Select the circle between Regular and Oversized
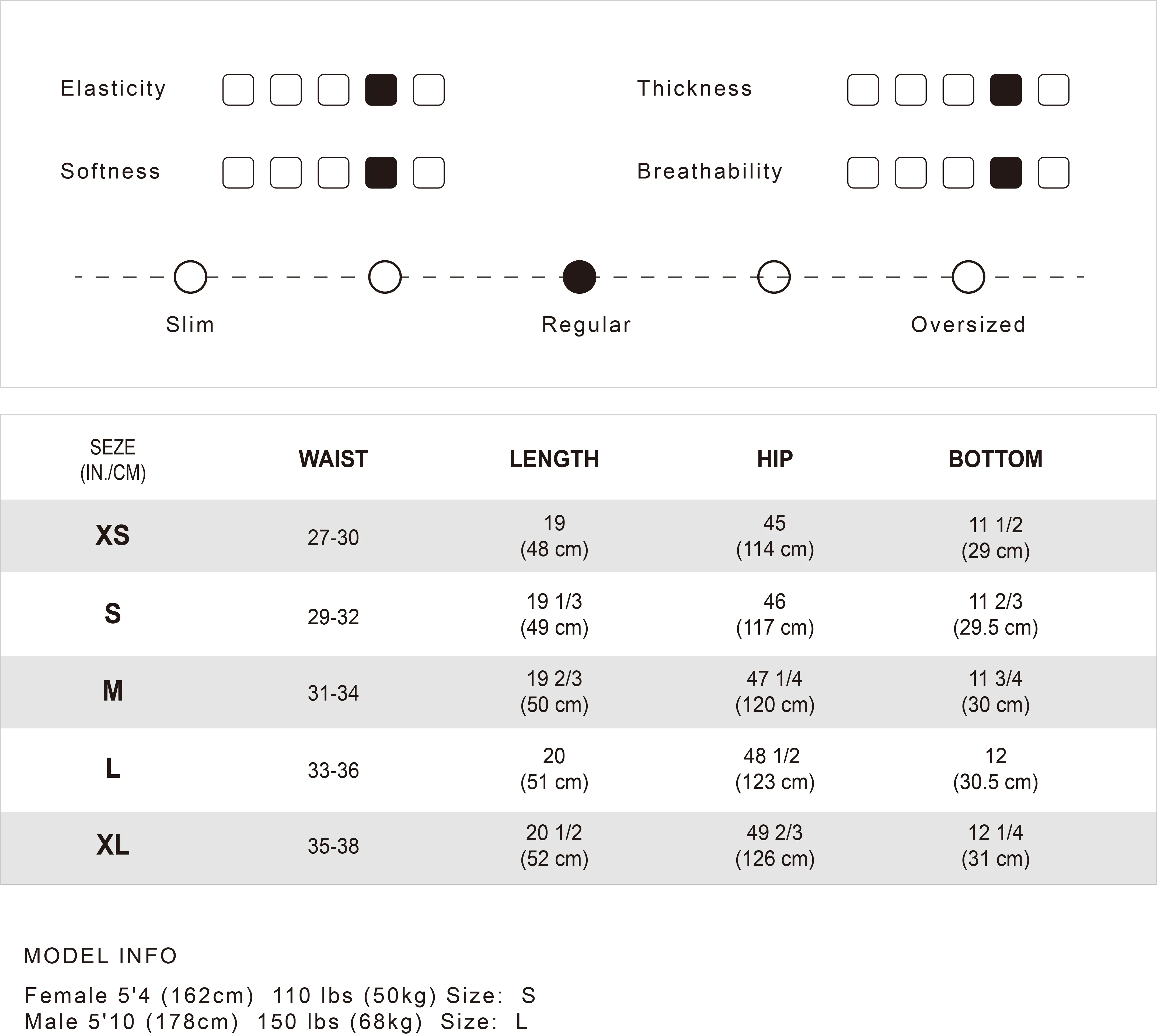Viewport: 1157px width, 1036px height. pos(774,277)
